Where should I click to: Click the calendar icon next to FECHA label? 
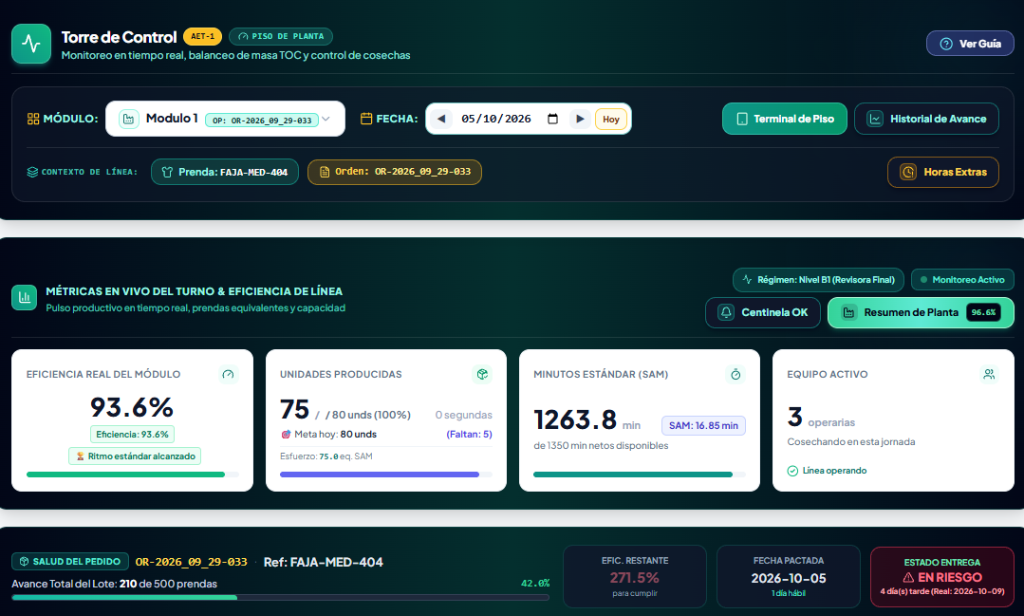tap(366, 118)
